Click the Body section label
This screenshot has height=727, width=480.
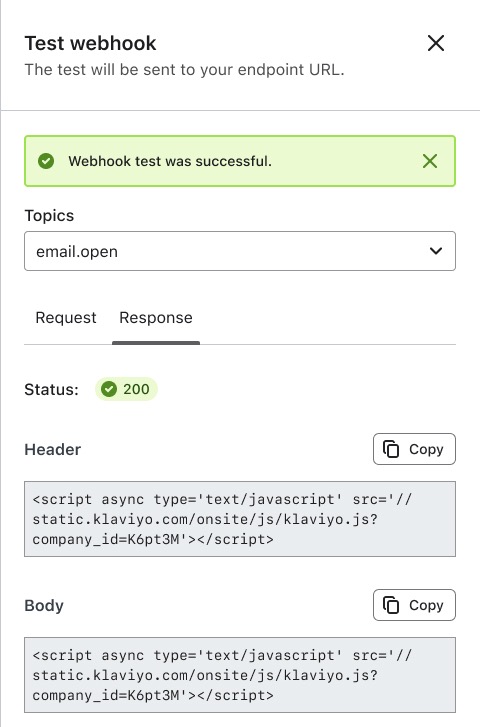44,605
